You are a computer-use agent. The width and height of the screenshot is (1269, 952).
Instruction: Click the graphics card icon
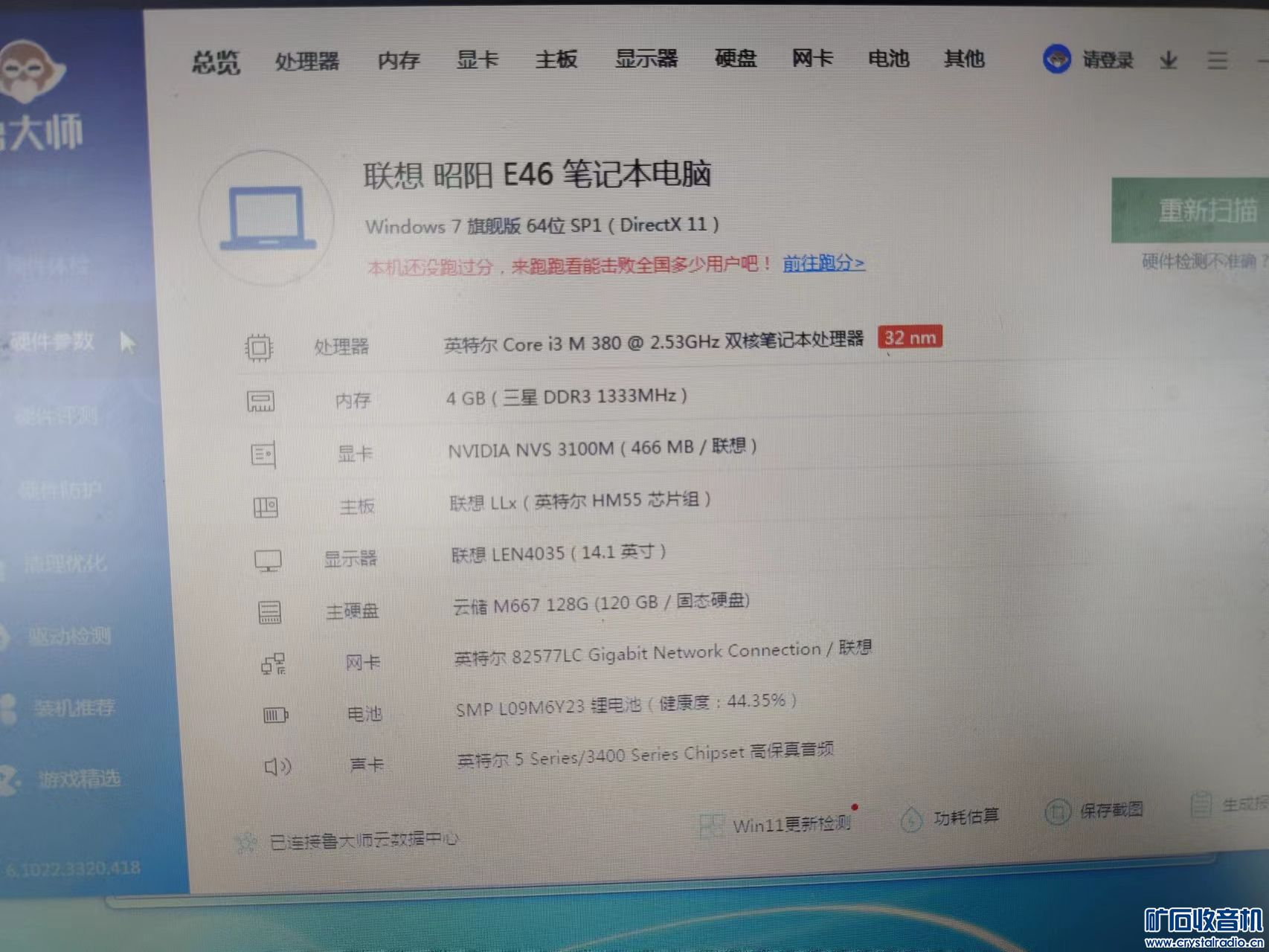(x=264, y=454)
